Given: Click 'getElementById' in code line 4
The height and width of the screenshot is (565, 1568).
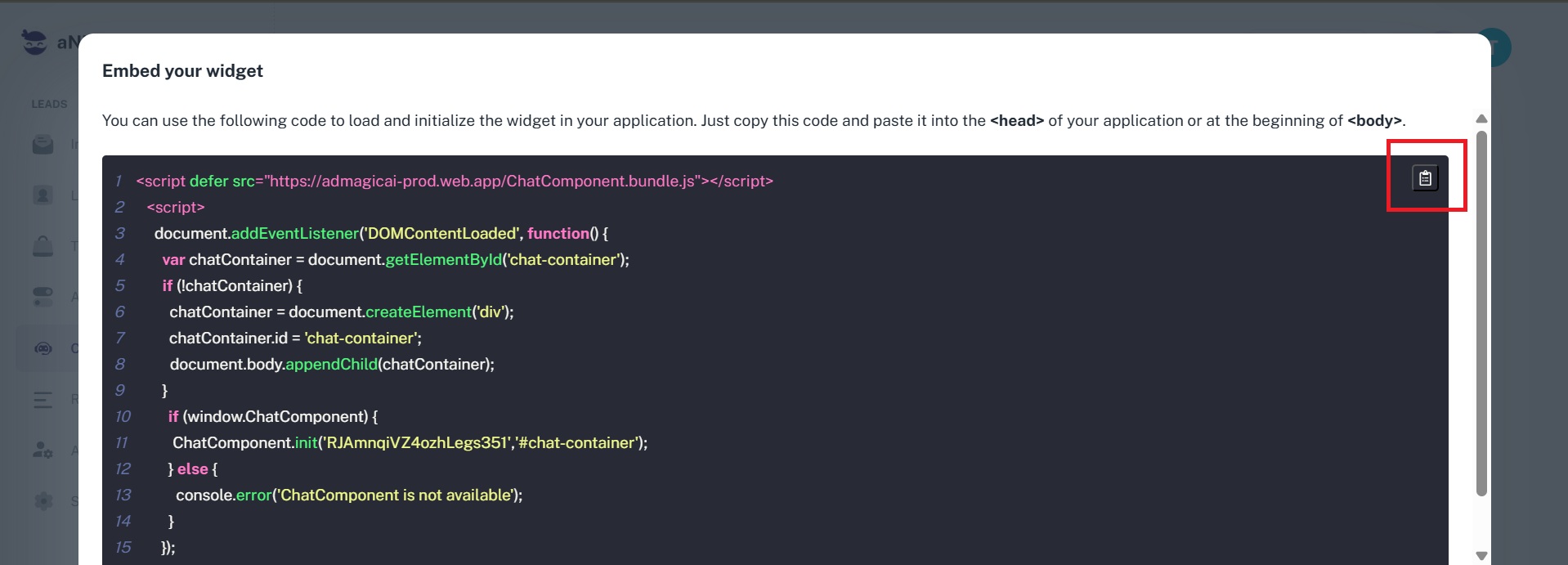Looking at the screenshot, I should pyautogui.click(x=444, y=260).
